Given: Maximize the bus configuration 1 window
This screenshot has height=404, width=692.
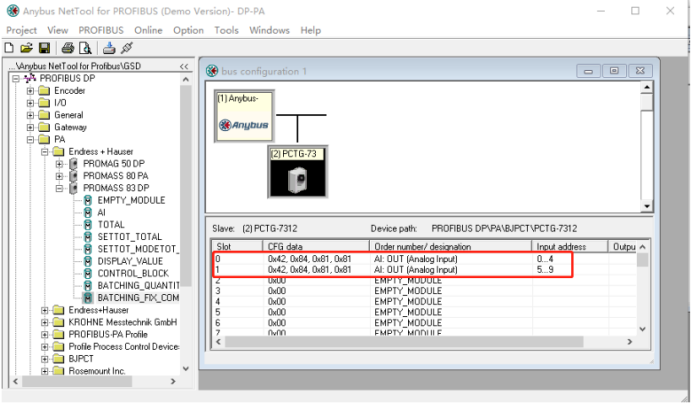Looking at the screenshot, I should tap(614, 71).
